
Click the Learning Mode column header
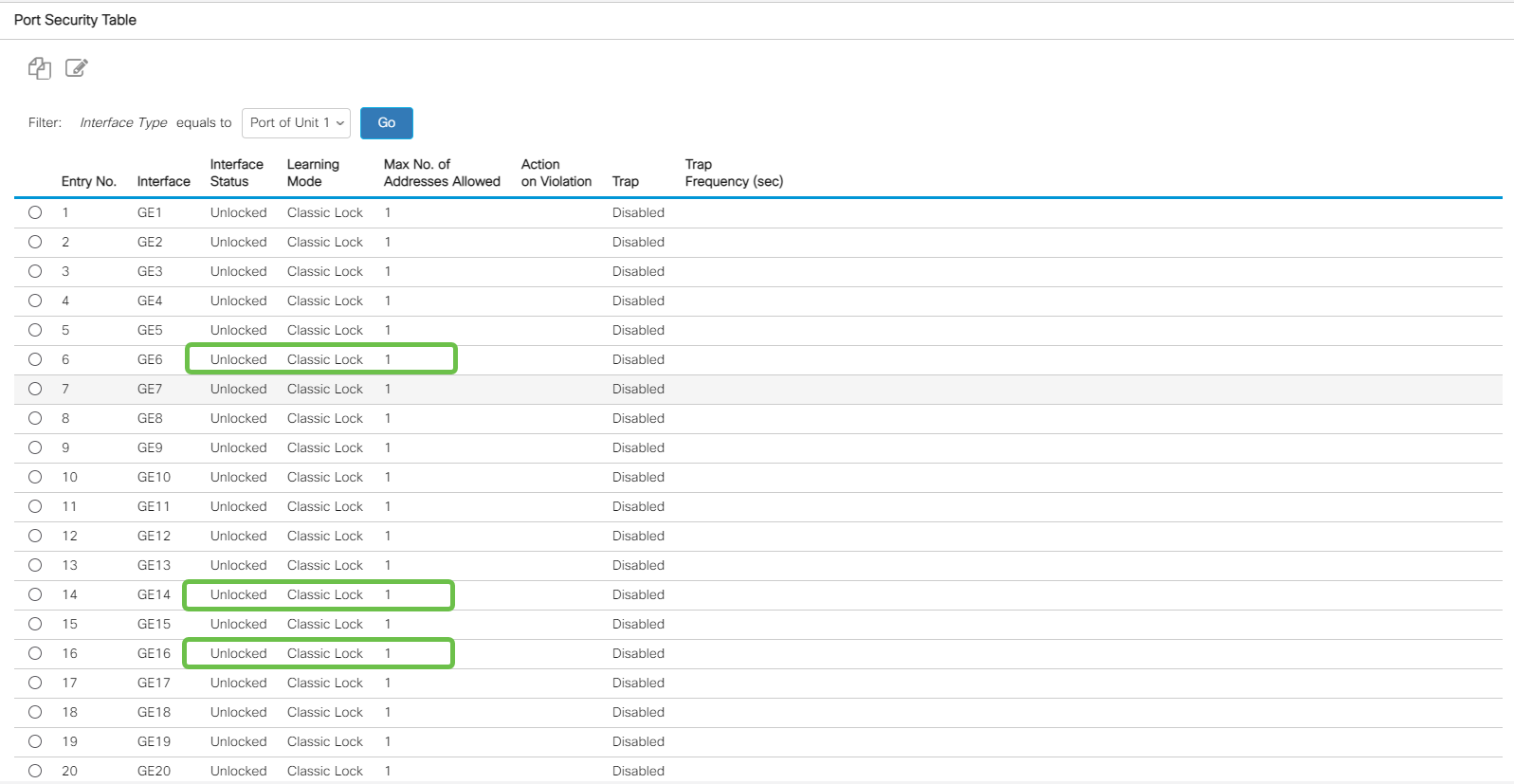pyautogui.click(x=313, y=173)
